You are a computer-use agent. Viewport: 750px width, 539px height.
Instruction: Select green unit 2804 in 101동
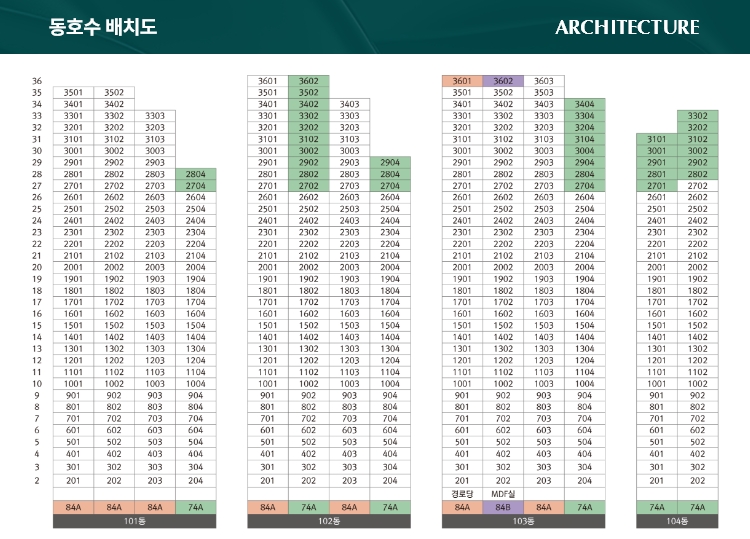click(x=194, y=174)
